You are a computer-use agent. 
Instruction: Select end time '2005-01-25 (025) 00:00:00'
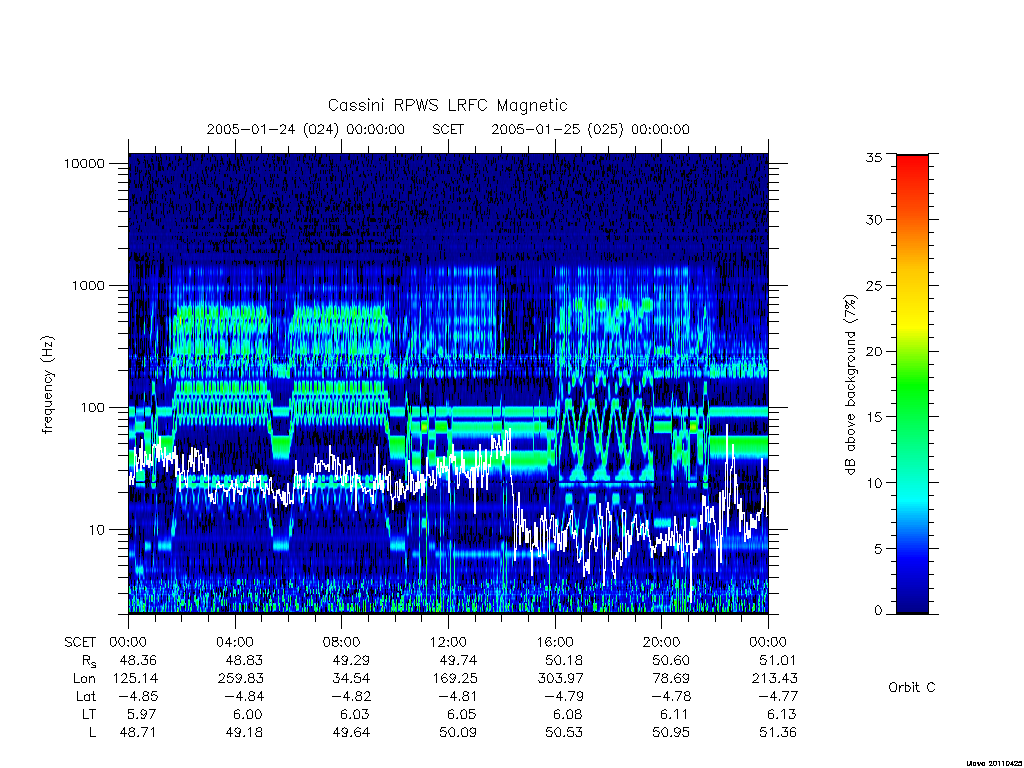point(590,129)
